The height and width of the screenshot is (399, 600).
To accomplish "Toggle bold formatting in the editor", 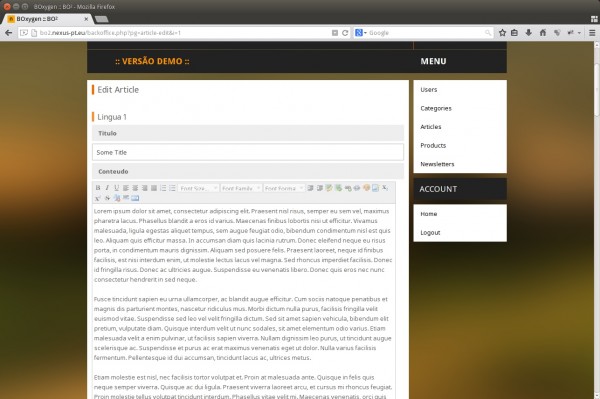I will point(98,188).
